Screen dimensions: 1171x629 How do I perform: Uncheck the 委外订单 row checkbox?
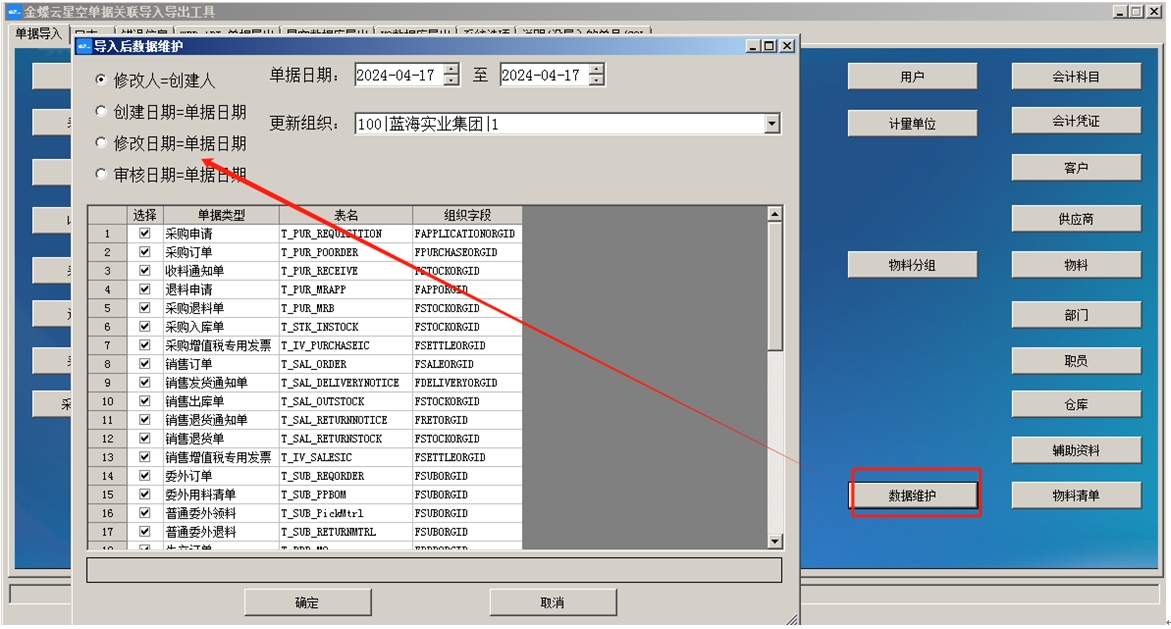point(145,476)
